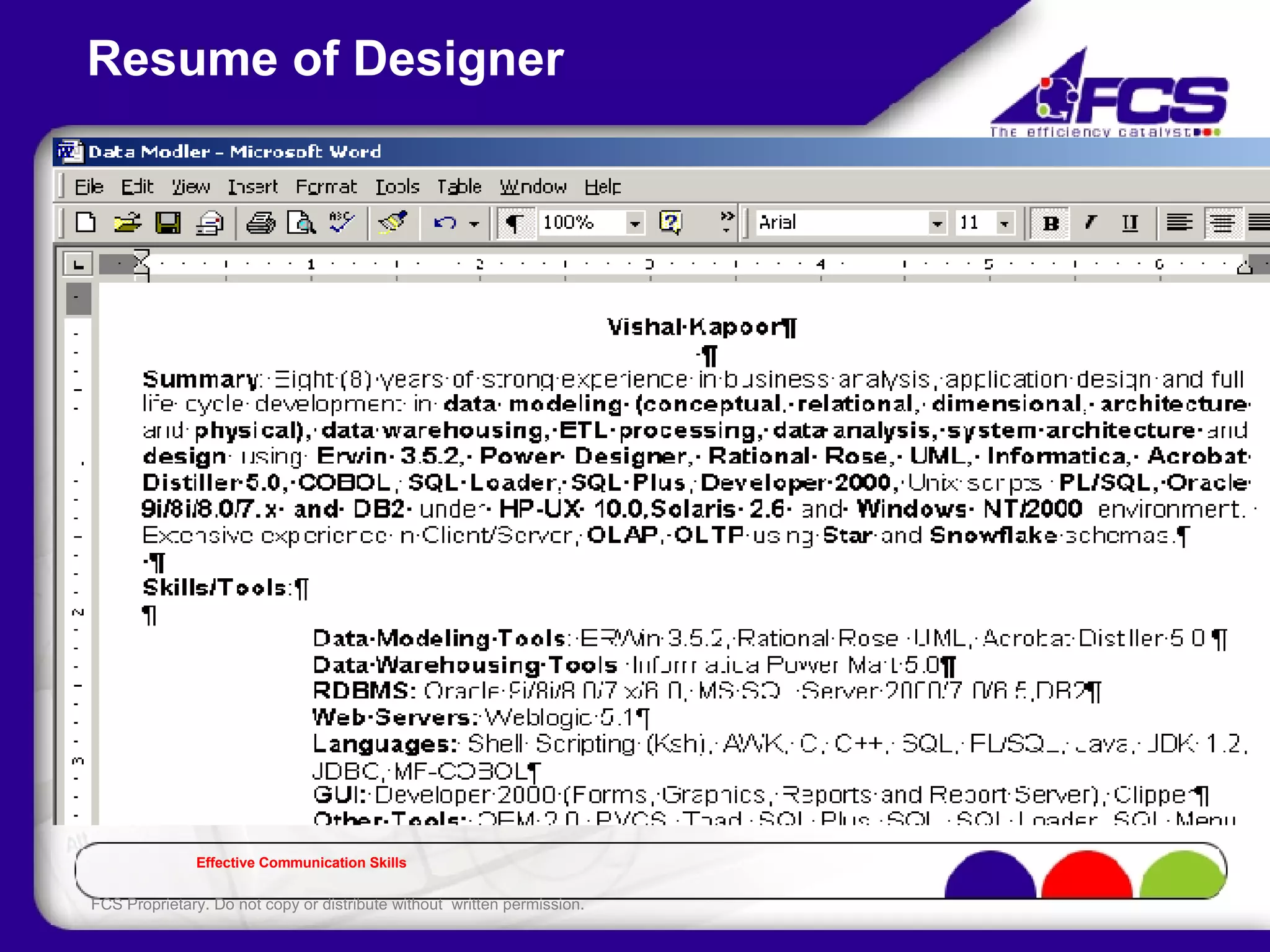Print the document with the printer icon
The width and height of the screenshot is (1270, 952).
pyautogui.click(x=261, y=223)
